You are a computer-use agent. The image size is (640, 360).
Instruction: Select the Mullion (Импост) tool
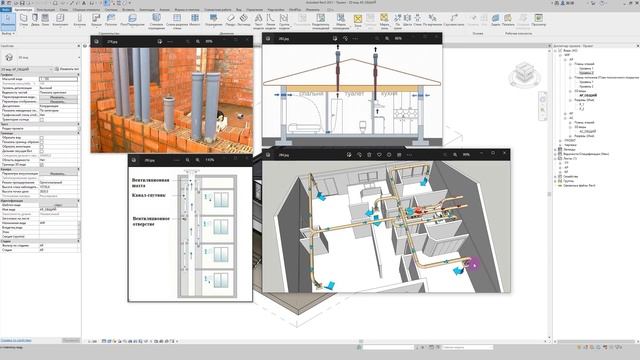click(x=195, y=20)
